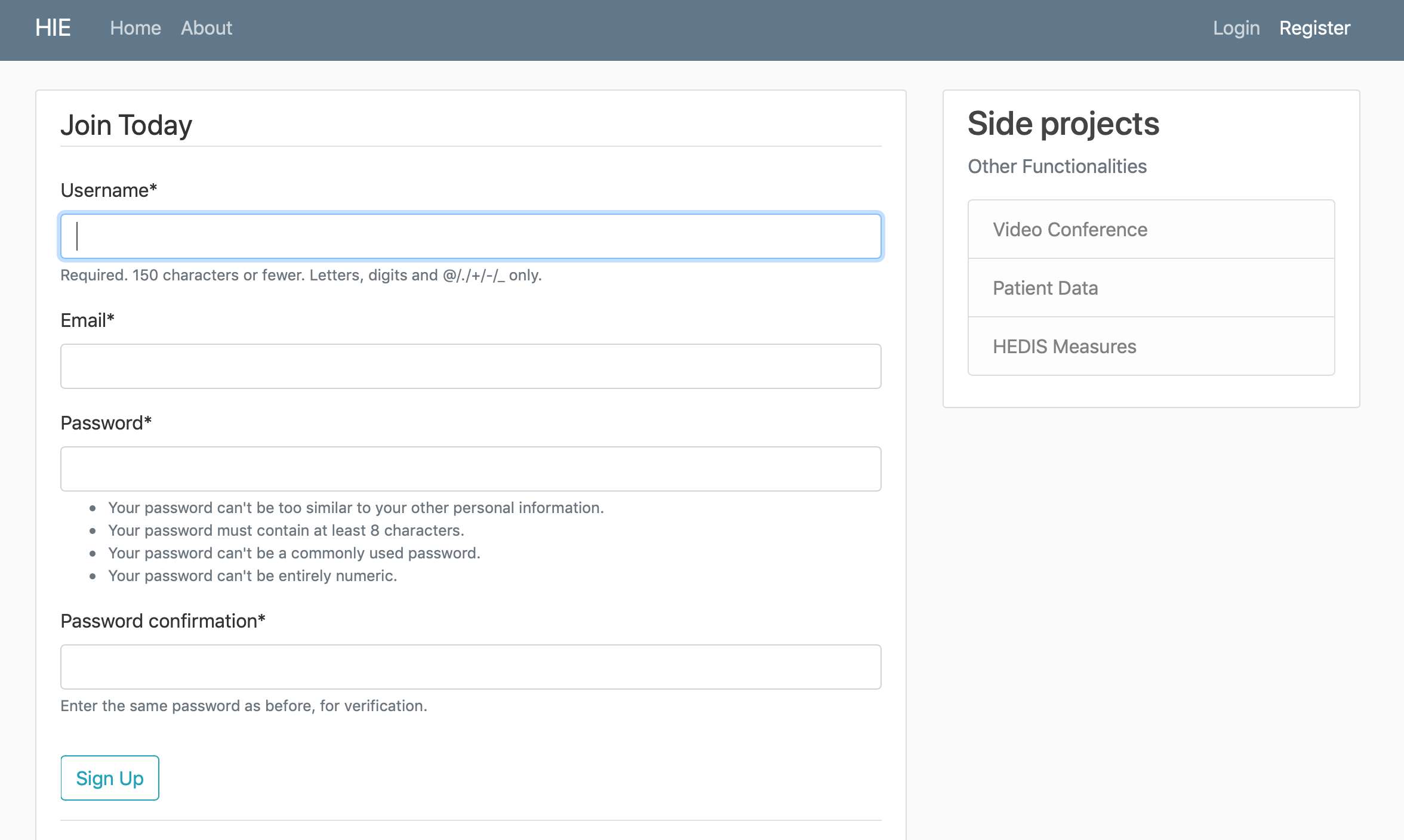This screenshot has height=840, width=1404.
Task: Click the Email label text
Action: pyautogui.click(x=87, y=320)
